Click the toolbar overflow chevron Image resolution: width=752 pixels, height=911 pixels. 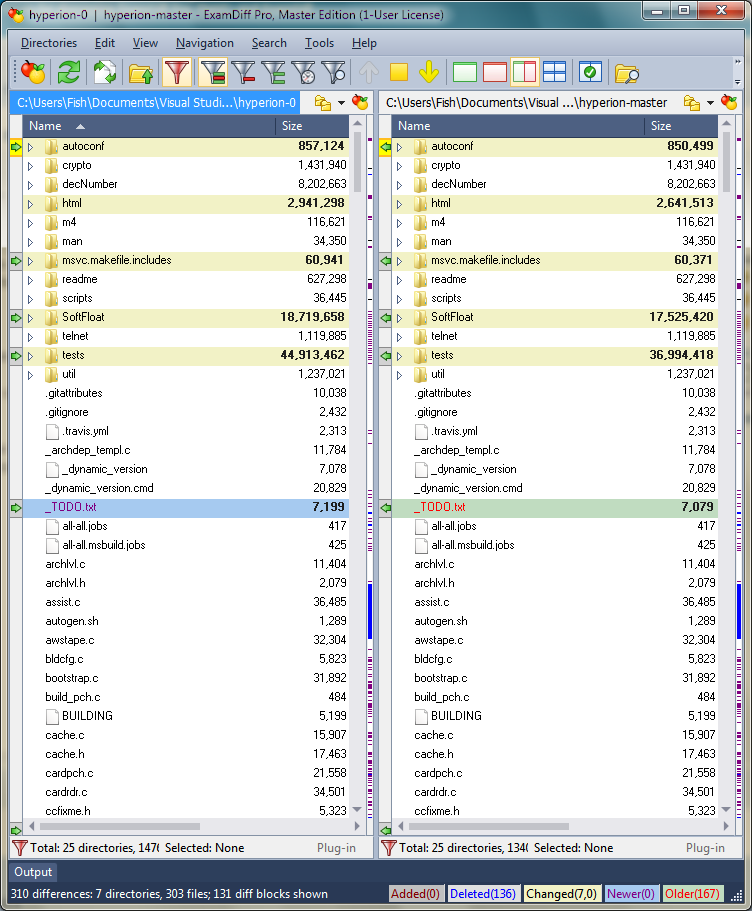(x=738, y=62)
